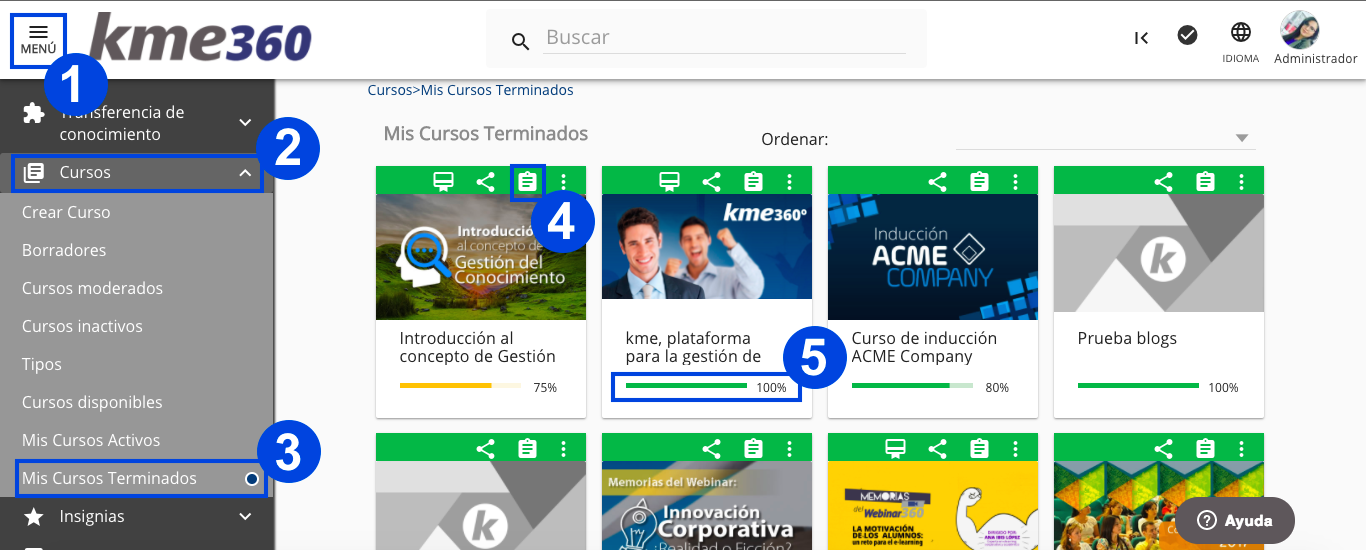
Task: Click certificate icon on Memorias Webinar motivación card
Action: pyautogui.click(x=895, y=449)
